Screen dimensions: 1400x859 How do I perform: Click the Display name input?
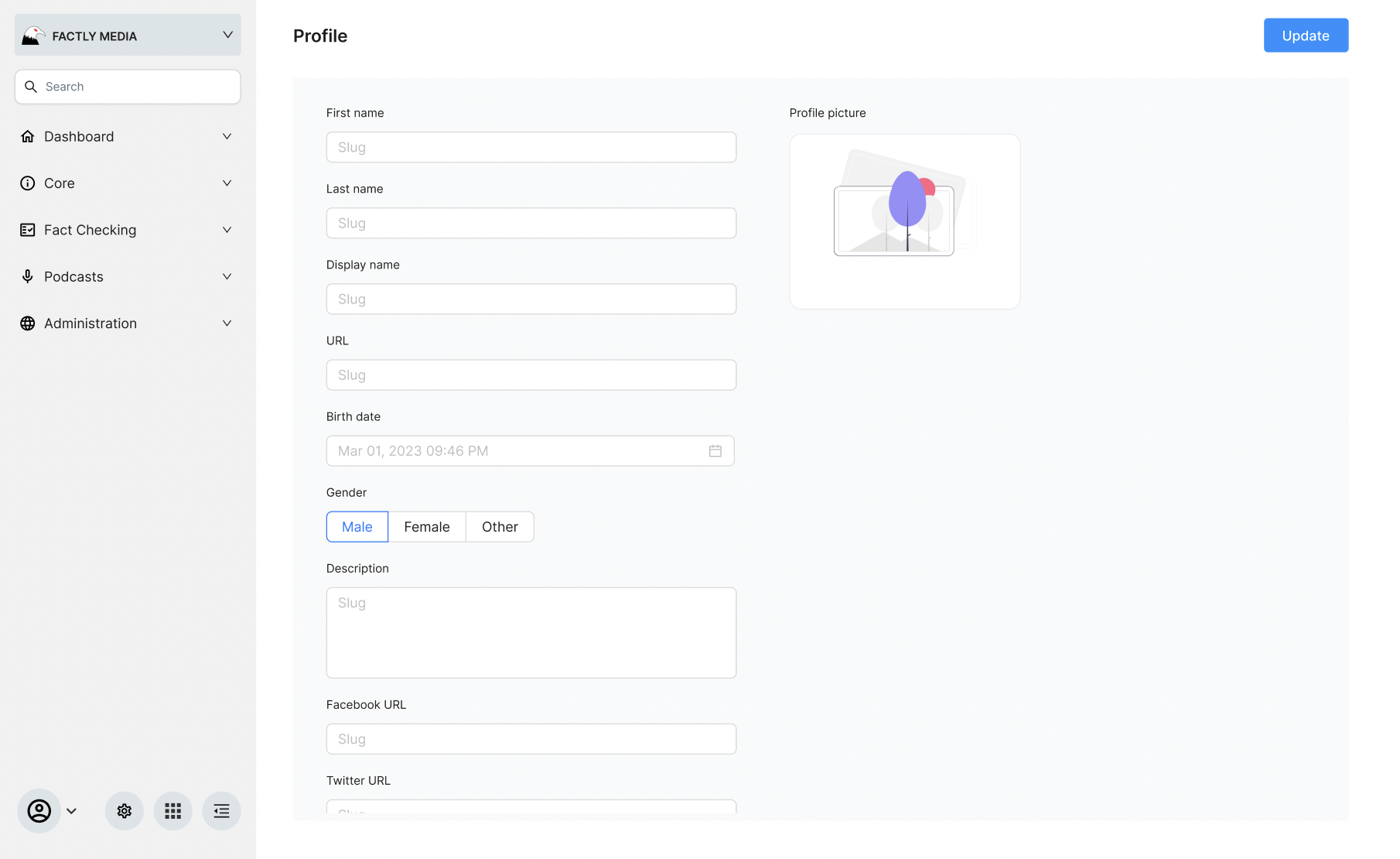(531, 299)
